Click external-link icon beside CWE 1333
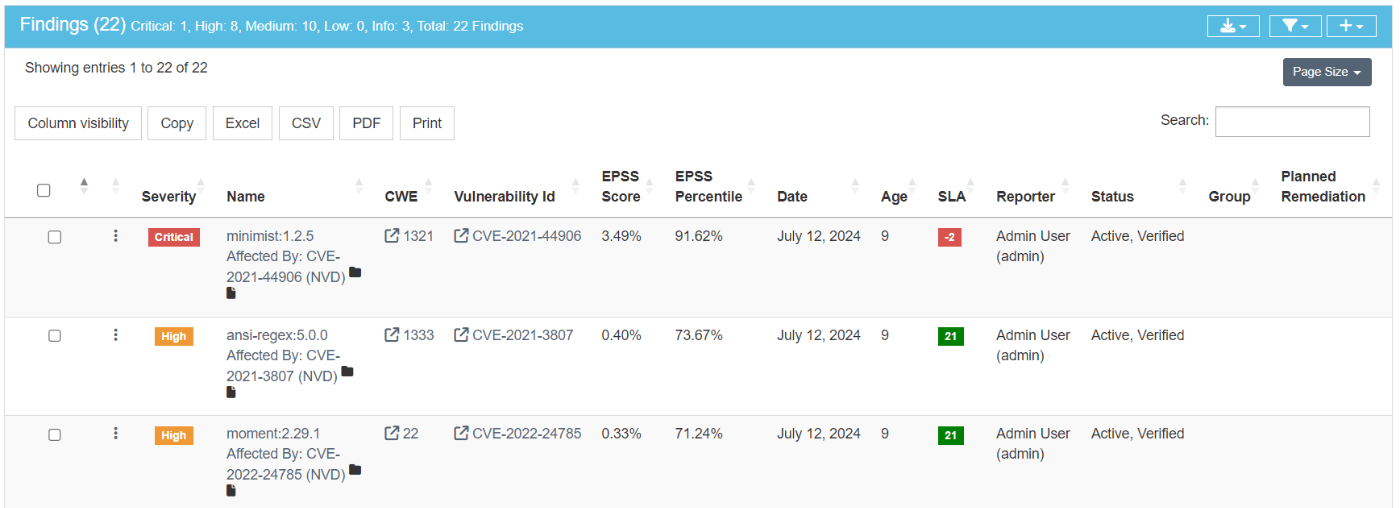Image resolution: width=1400 pixels, height=508 pixels. 392,335
